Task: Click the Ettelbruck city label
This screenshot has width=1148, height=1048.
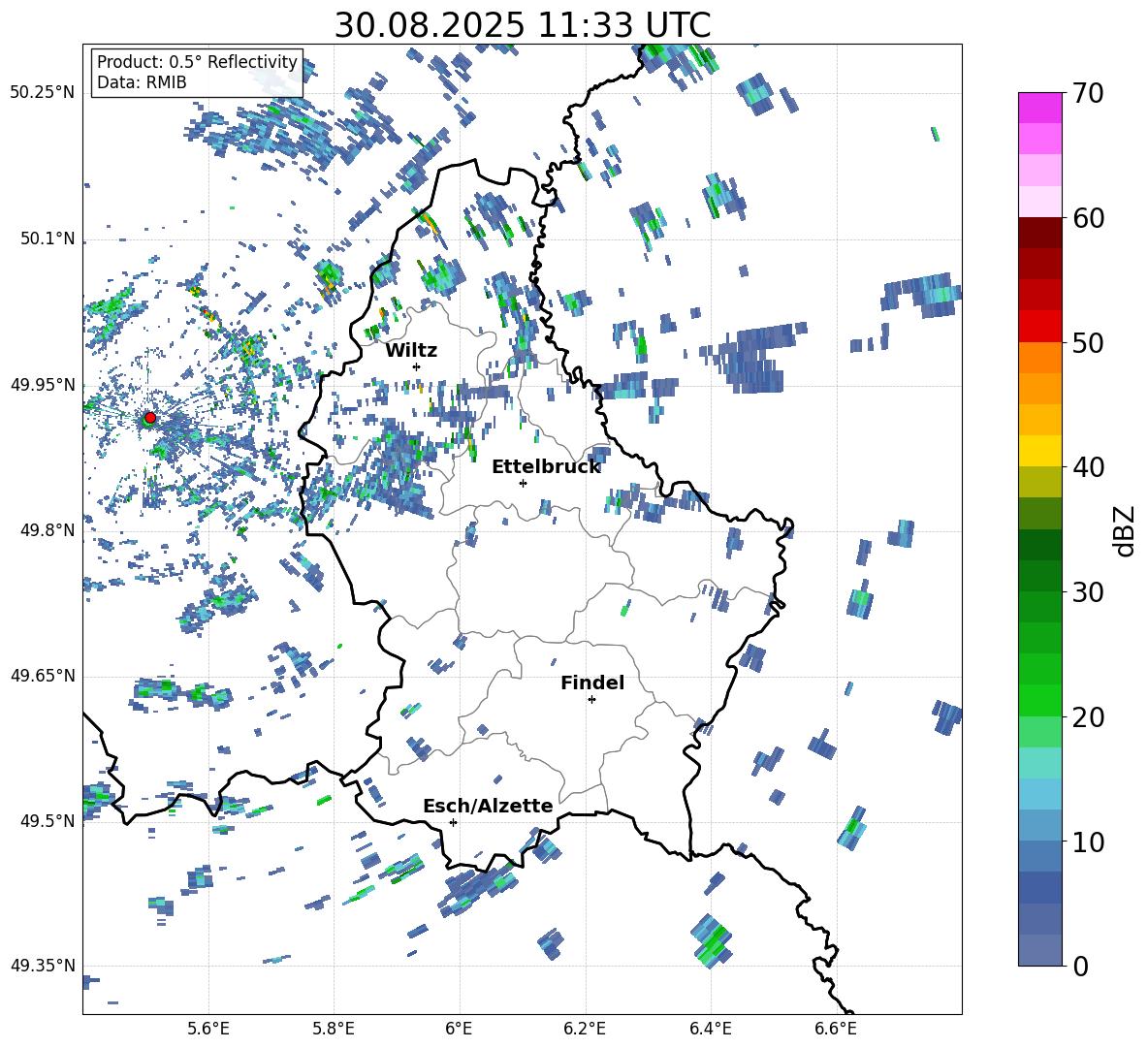Action: pyautogui.click(x=546, y=467)
